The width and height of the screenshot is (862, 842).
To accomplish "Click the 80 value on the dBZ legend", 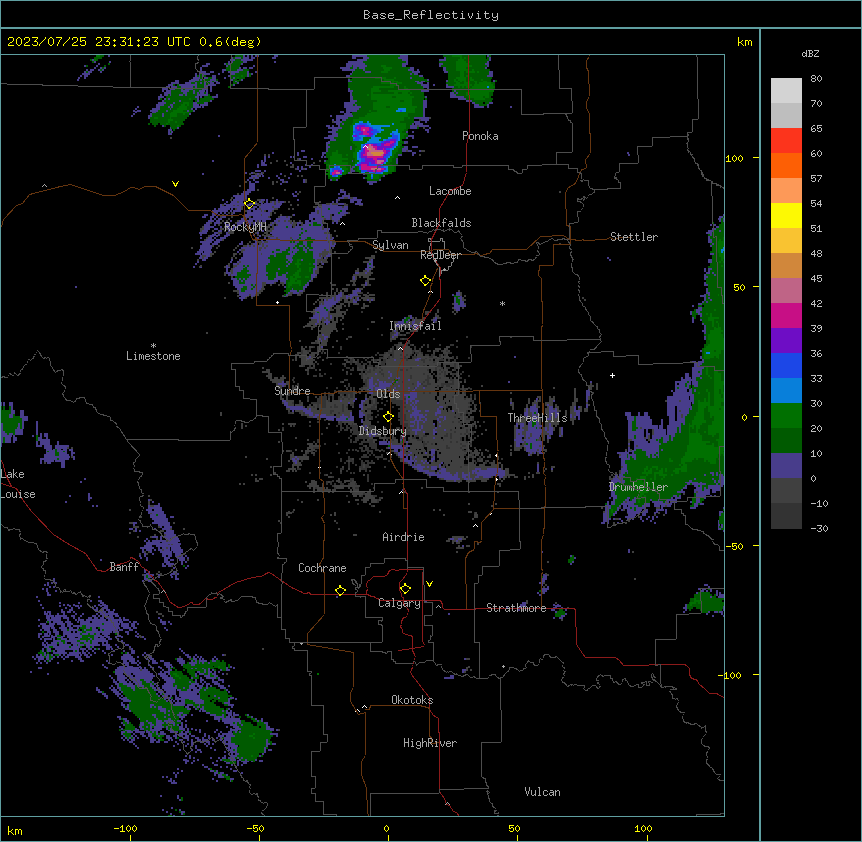I will [816, 79].
